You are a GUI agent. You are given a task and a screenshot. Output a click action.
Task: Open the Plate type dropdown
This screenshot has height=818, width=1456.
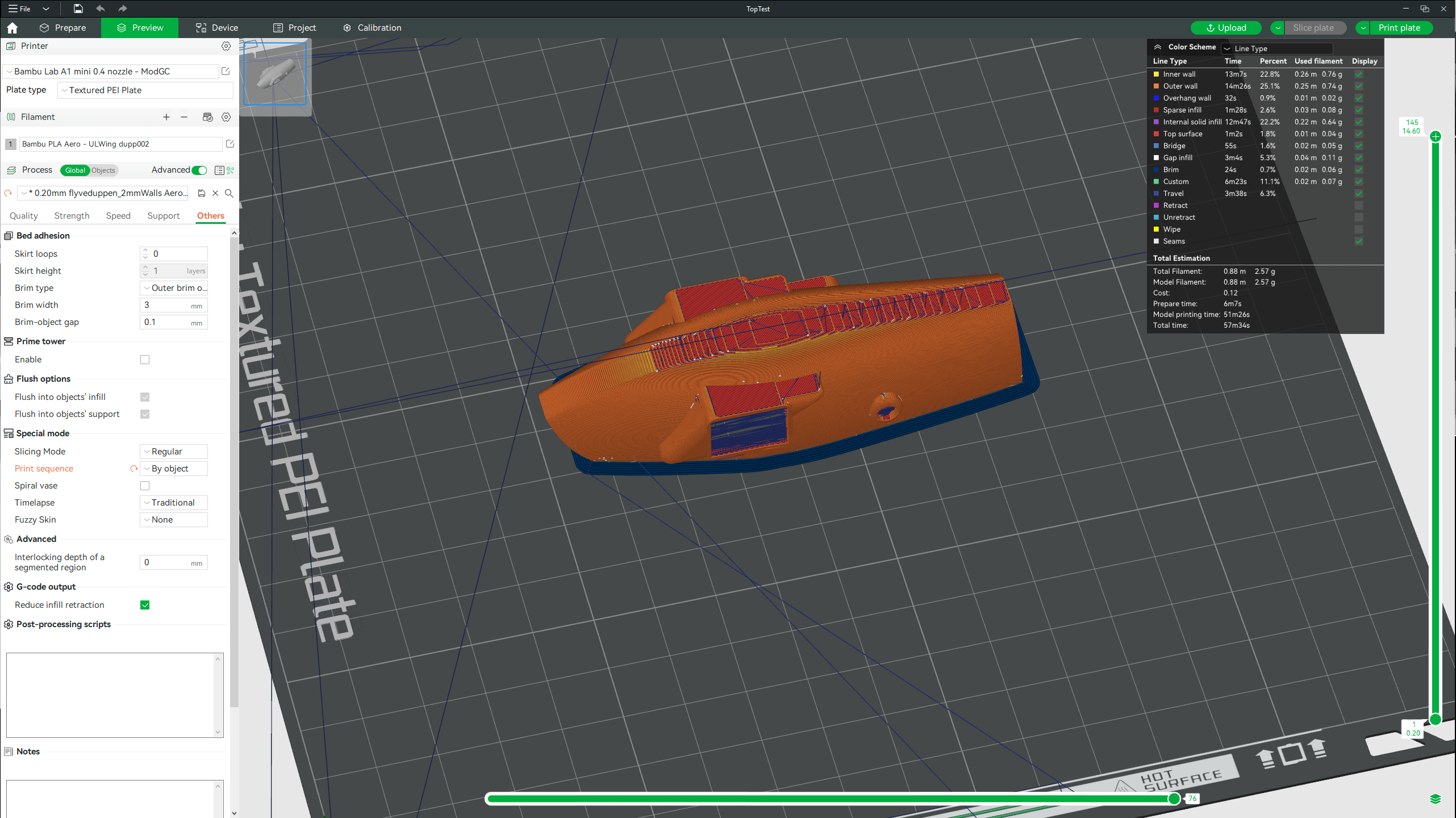click(x=145, y=90)
